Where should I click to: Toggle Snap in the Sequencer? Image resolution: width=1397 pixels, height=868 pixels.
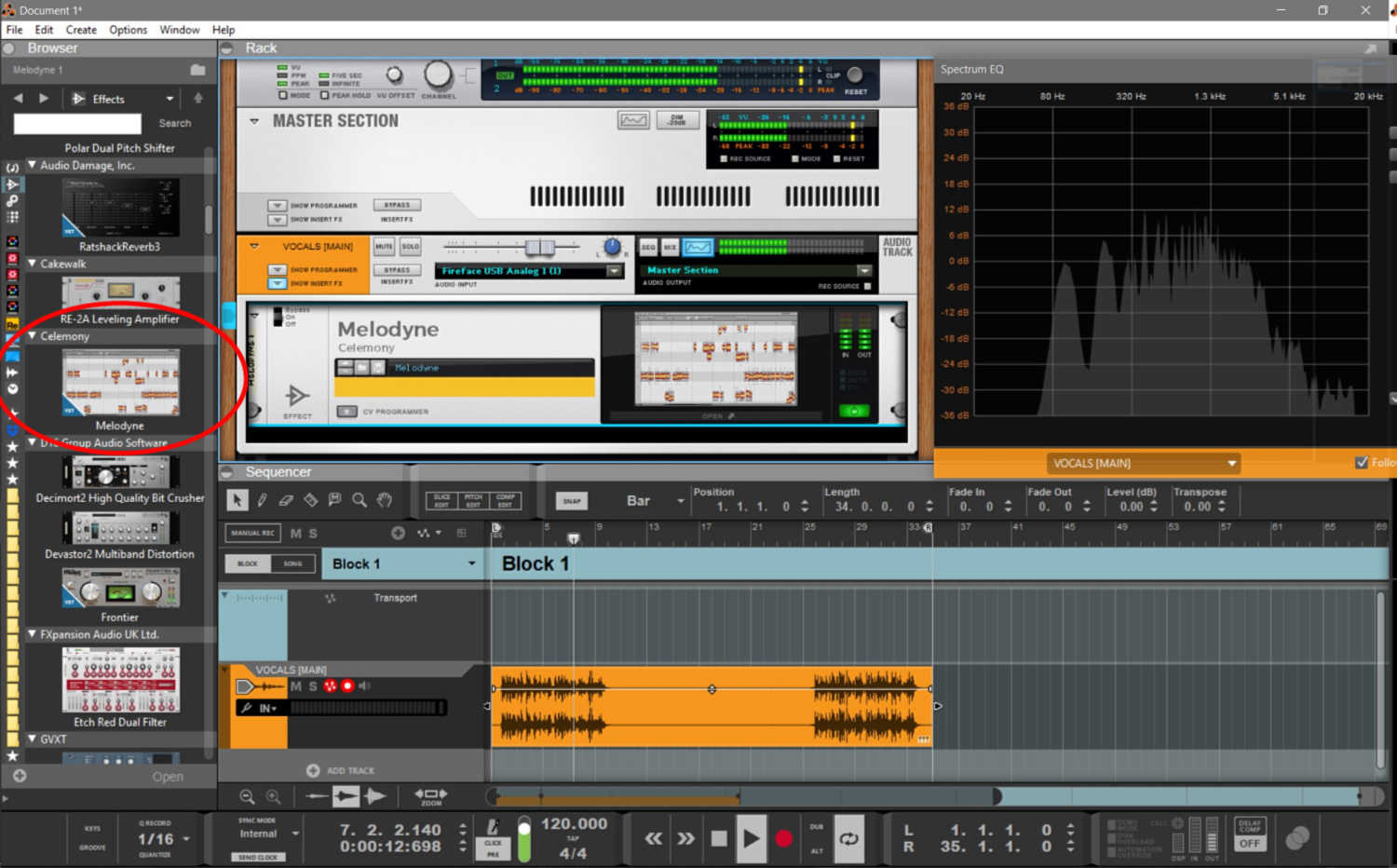[x=572, y=501]
